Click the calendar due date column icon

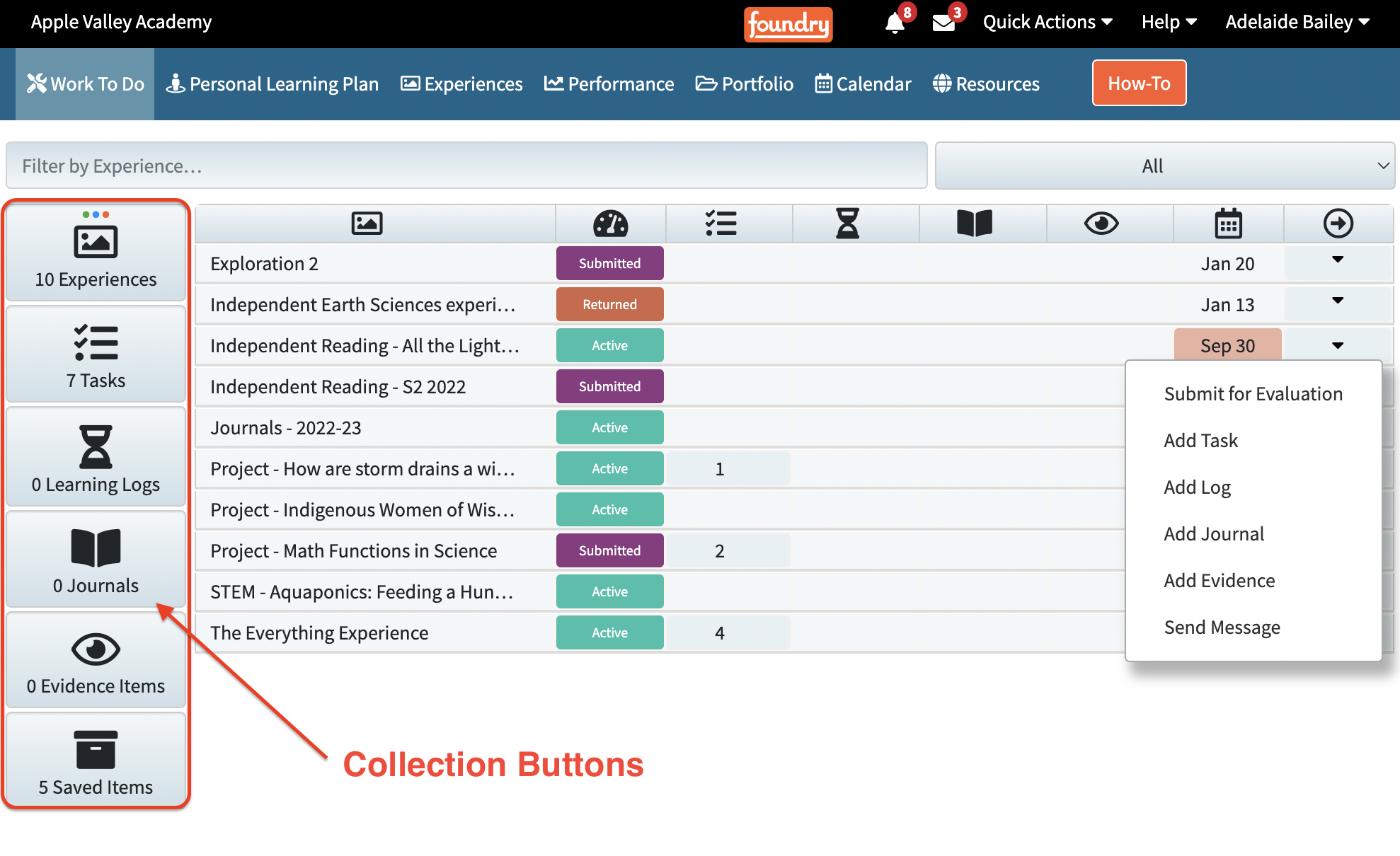pyautogui.click(x=1228, y=224)
